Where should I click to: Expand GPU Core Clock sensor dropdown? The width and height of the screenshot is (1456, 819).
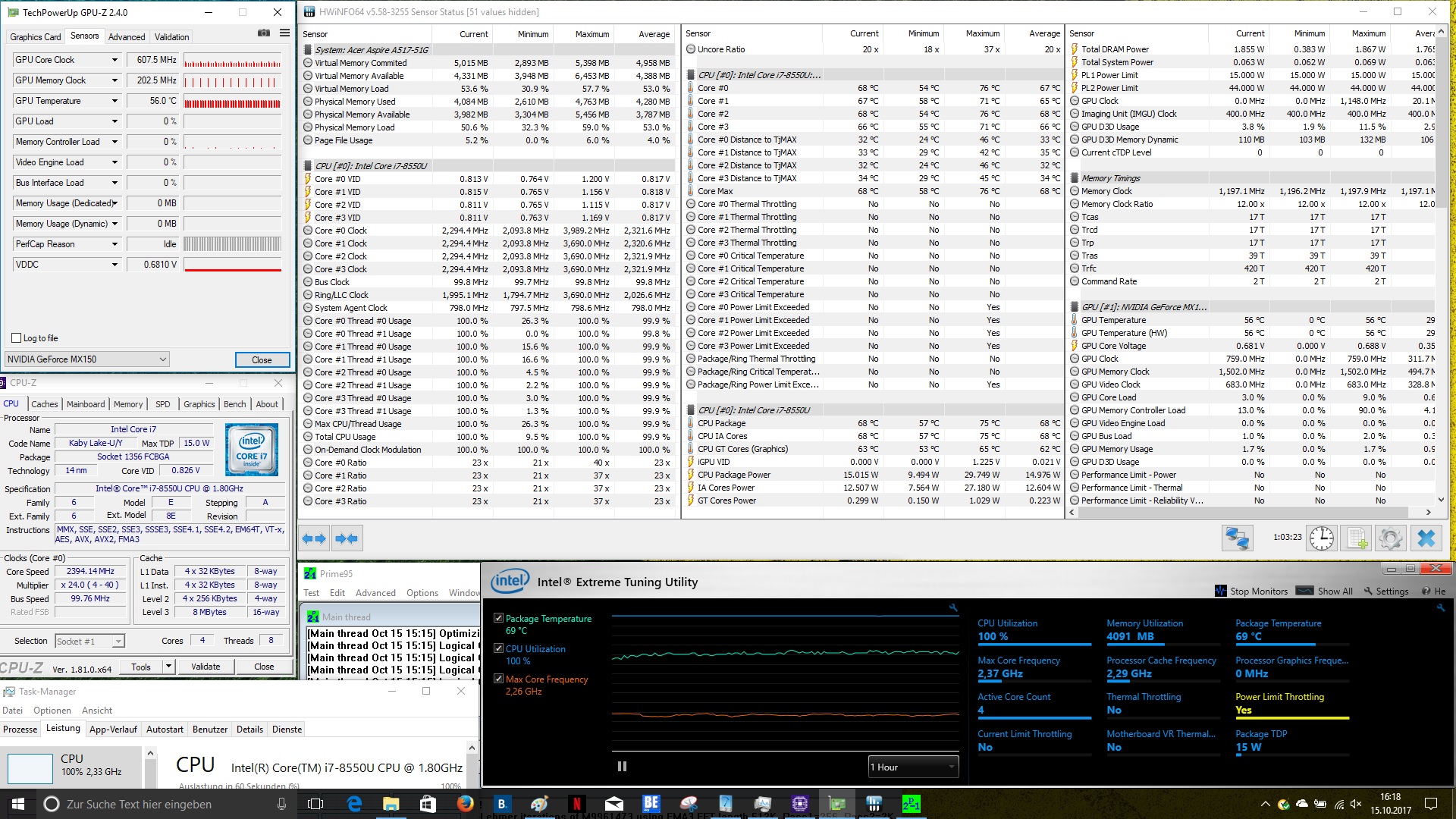point(115,60)
